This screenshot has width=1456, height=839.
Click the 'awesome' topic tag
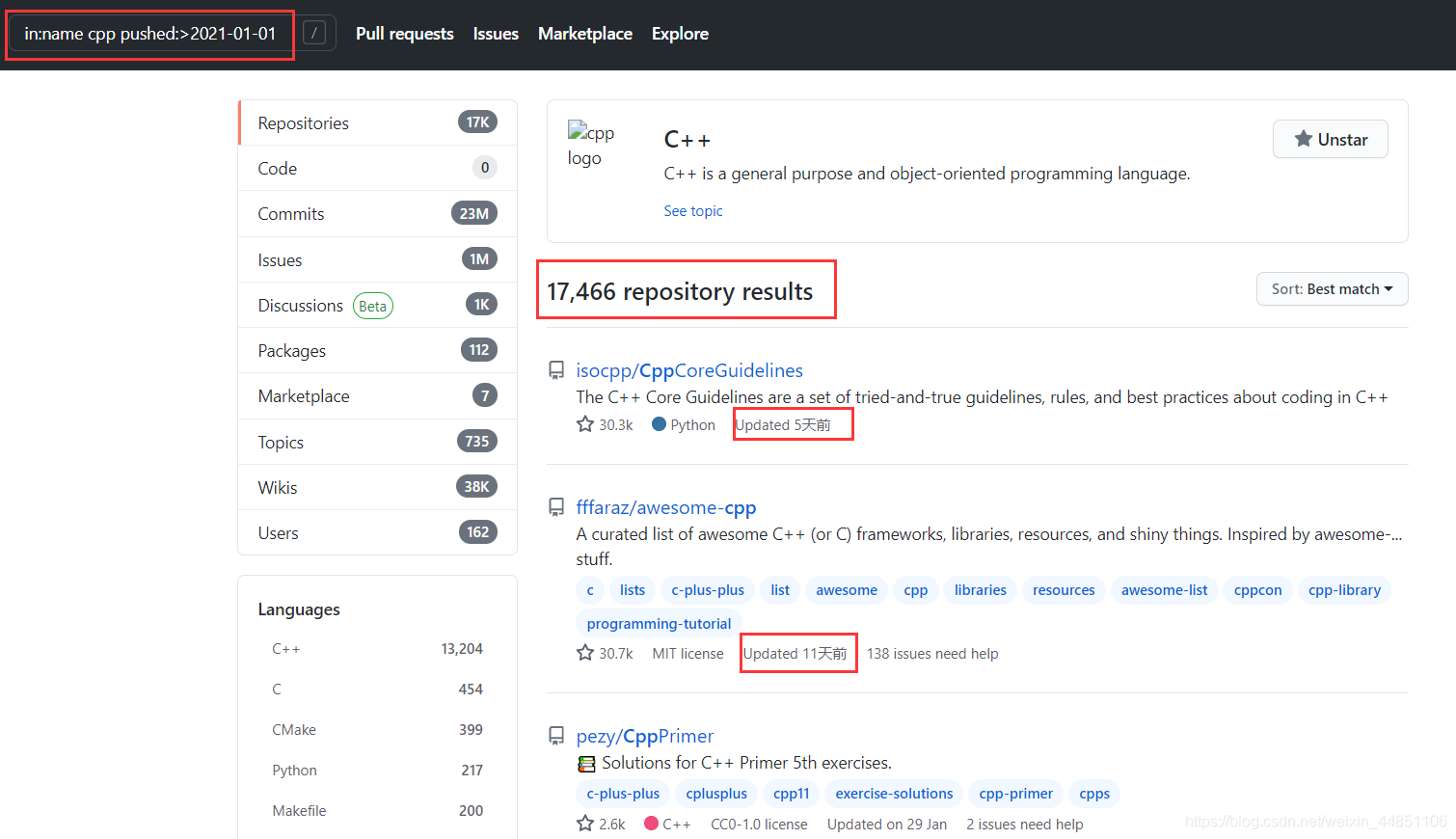847,590
